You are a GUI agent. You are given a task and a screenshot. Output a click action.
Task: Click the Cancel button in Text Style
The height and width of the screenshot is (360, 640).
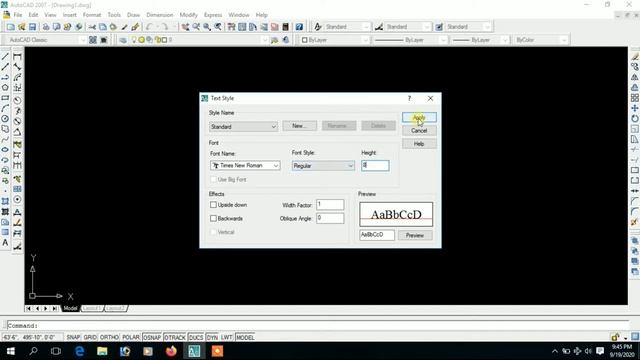point(419,131)
